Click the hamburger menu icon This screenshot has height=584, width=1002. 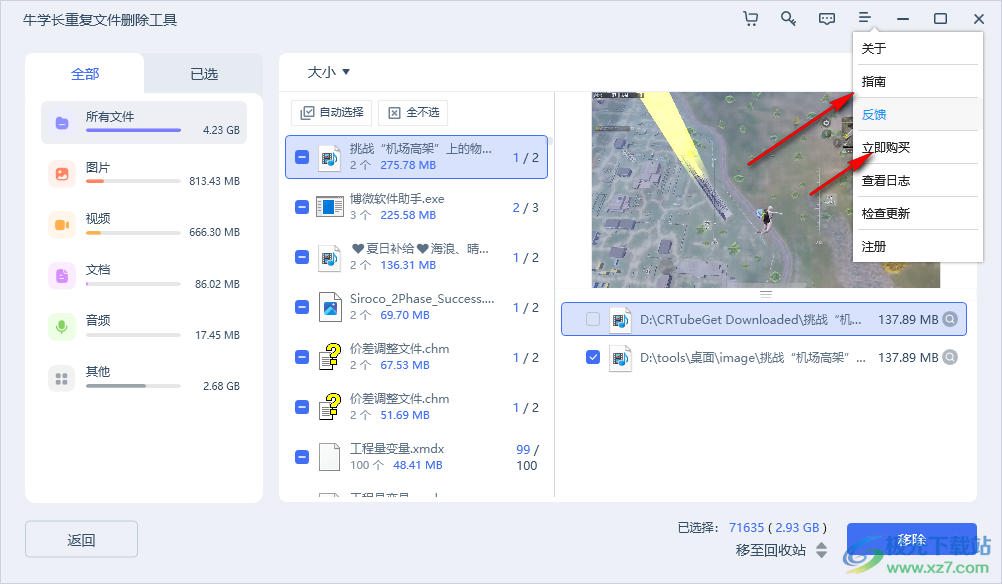point(865,19)
